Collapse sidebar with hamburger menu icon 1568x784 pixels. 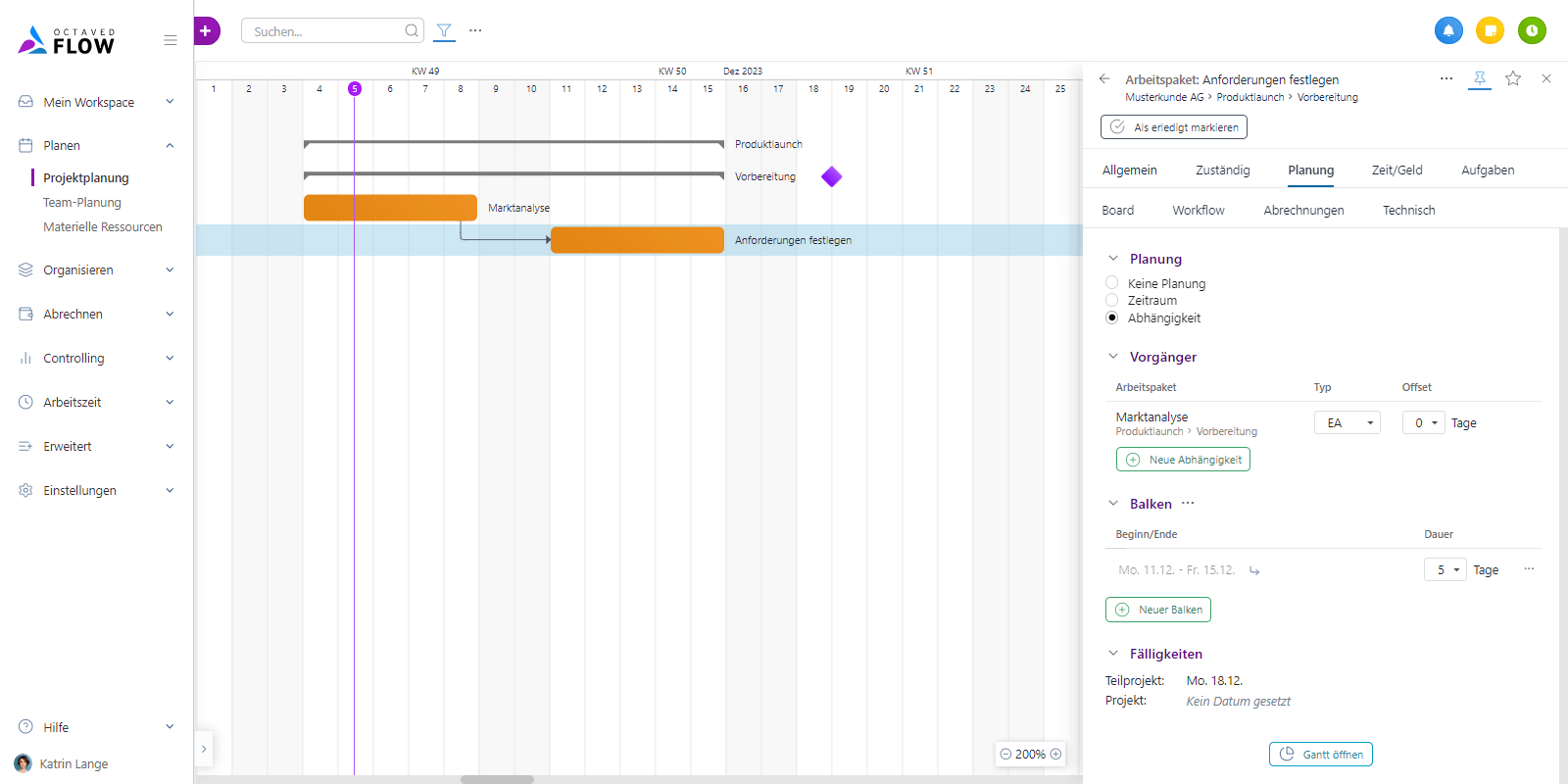[x=171, y=40]
